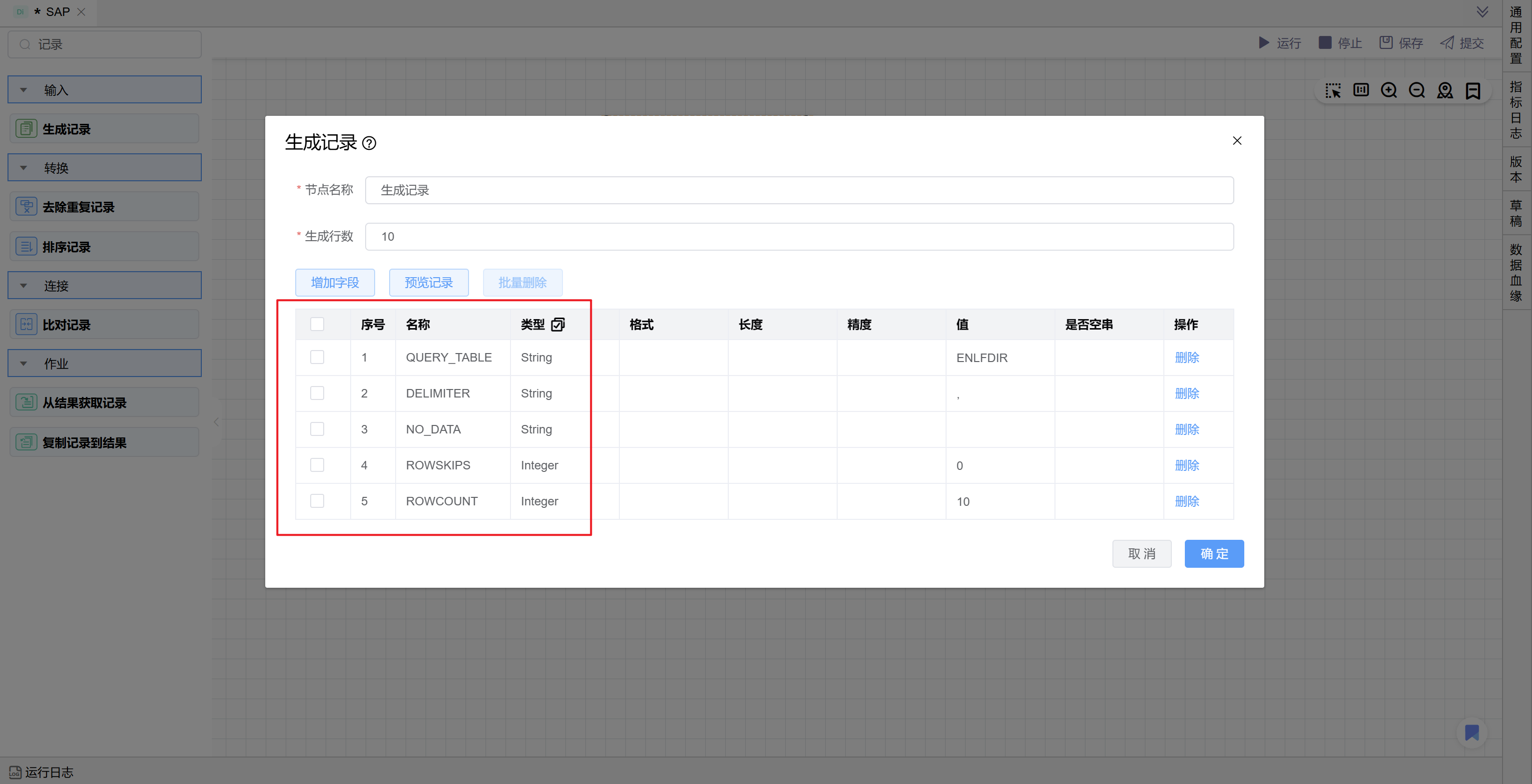Click the zoom out canvas icon
This screenshot has height=784, width=1532.
coord(1417,90)
